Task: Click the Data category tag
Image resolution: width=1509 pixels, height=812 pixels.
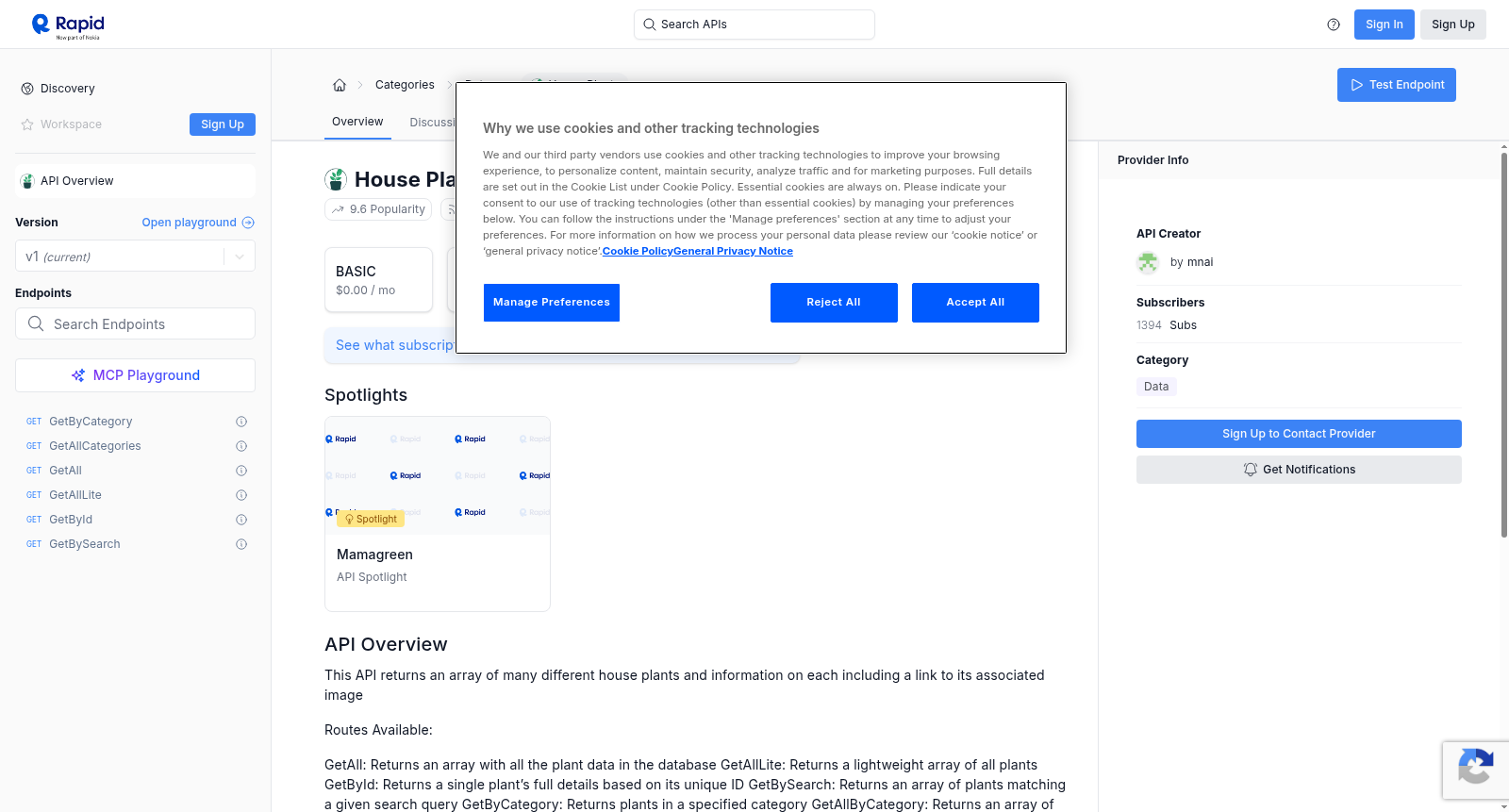Action: click(1156, 387)
